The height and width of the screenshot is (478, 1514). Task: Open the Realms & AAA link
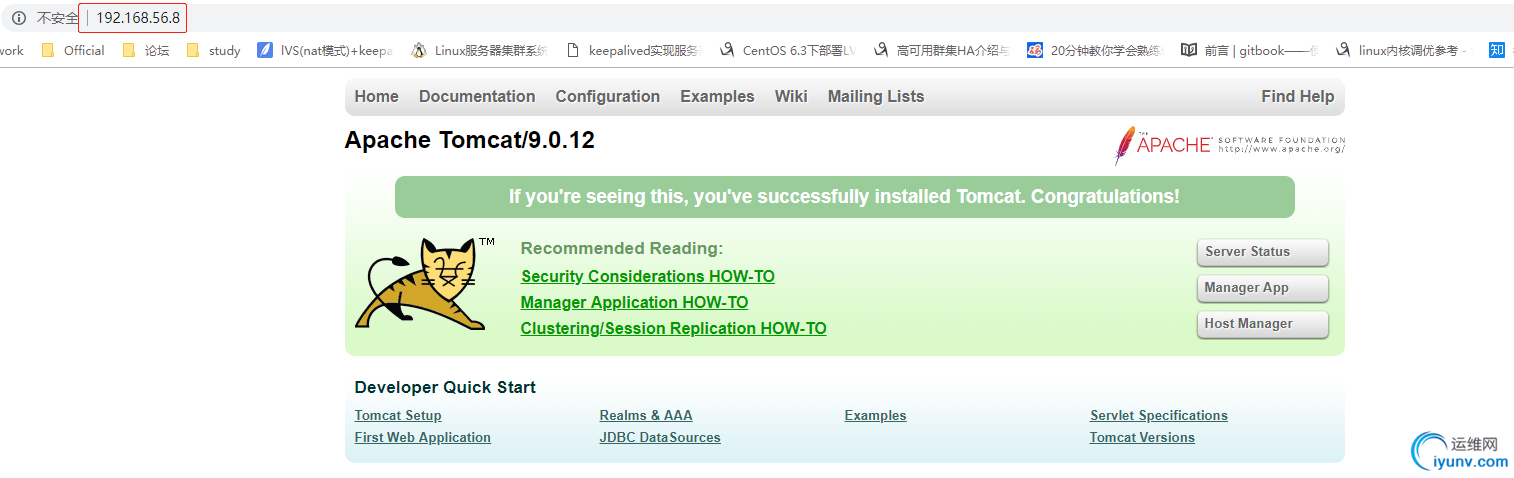(646, 416)
